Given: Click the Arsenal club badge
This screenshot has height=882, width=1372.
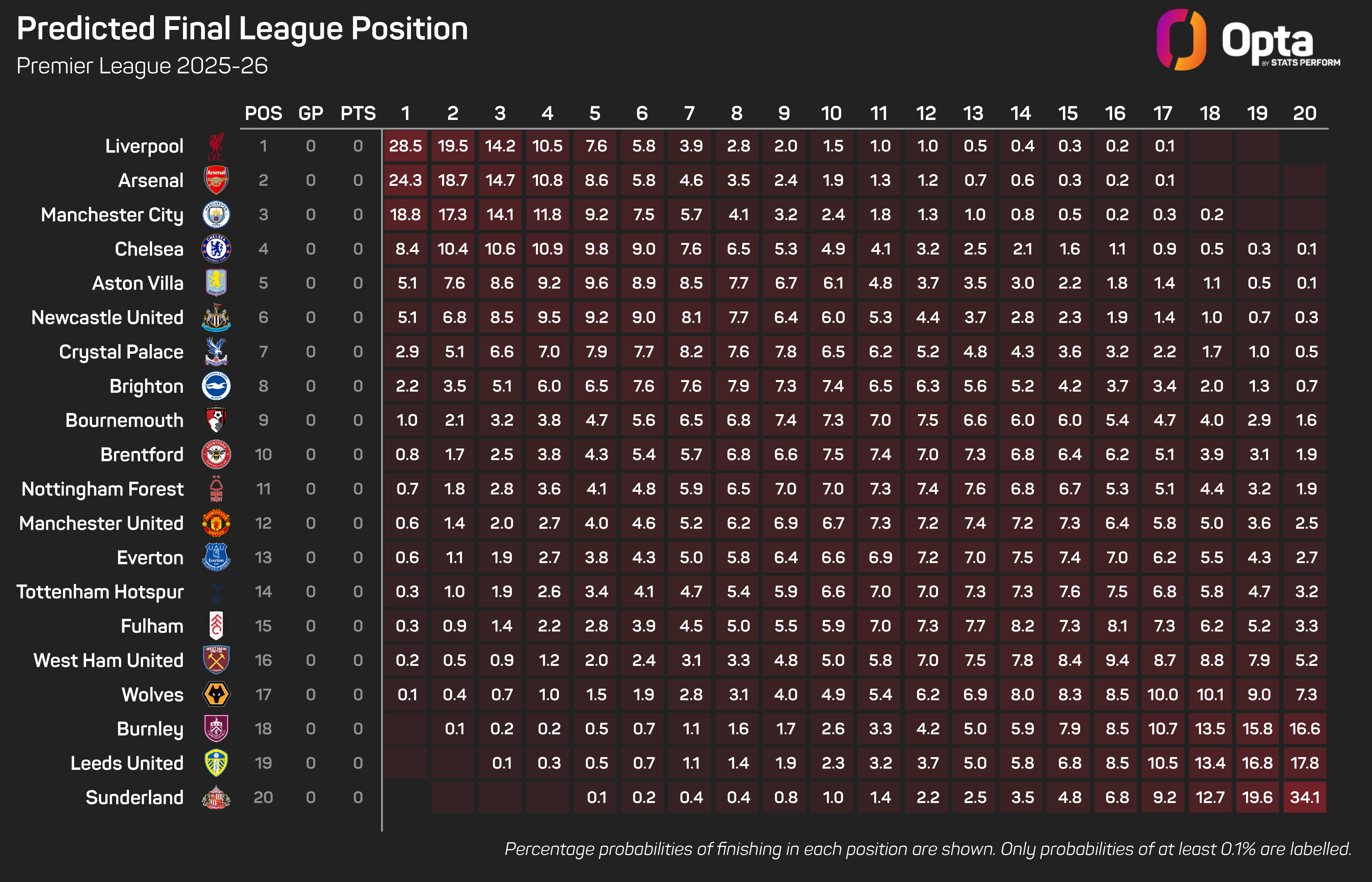Looking at the screenshot, I should [x=216, y=180].
